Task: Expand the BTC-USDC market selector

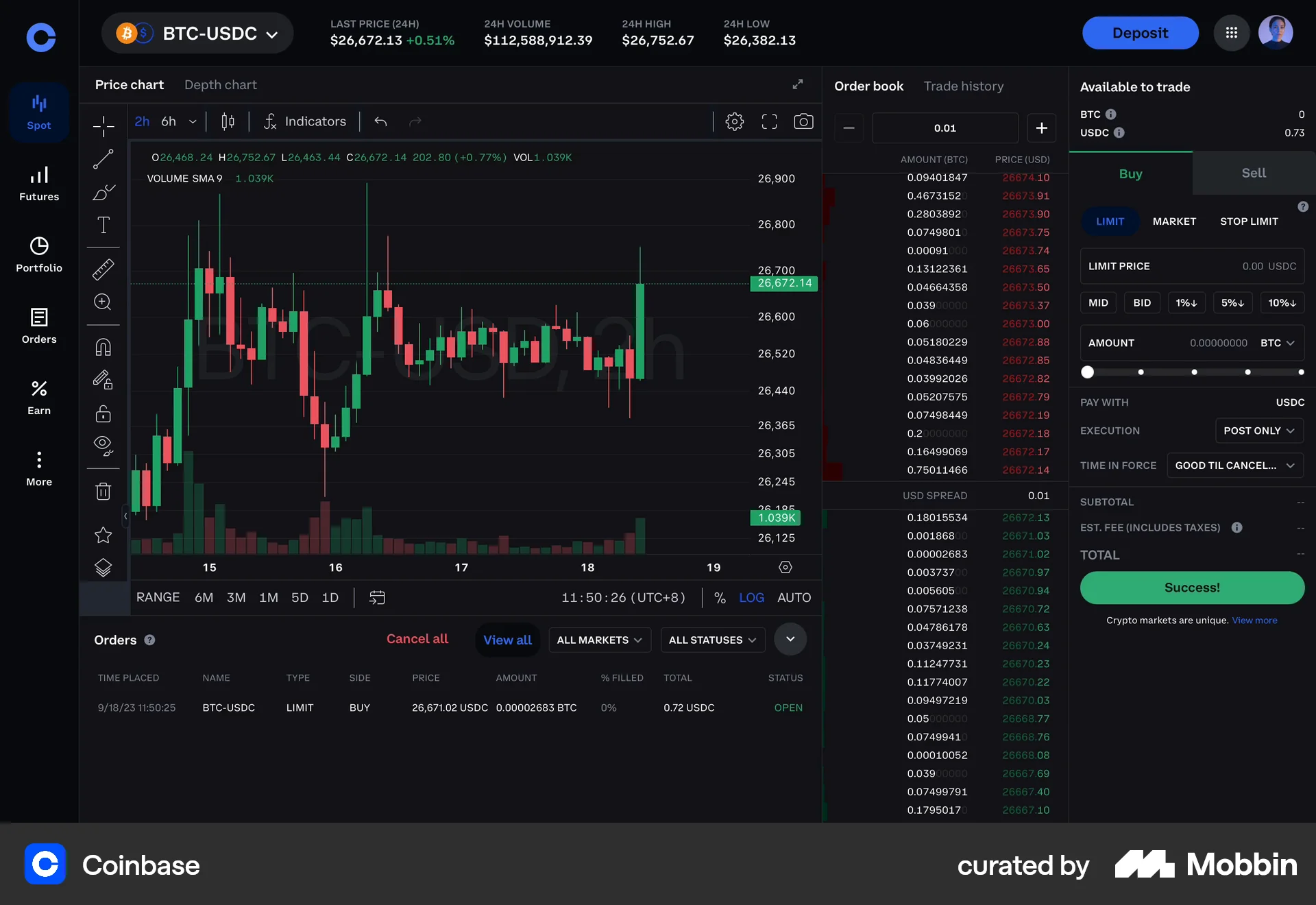Action: coord(197,33)
